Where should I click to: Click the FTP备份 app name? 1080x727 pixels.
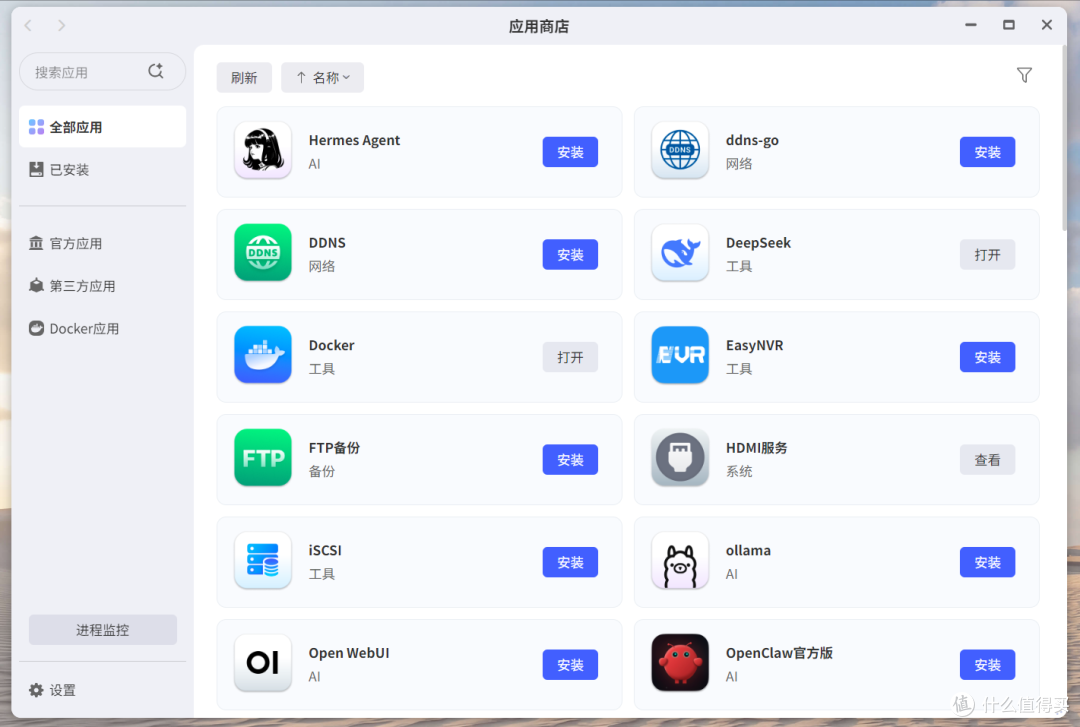click(334, 448)
